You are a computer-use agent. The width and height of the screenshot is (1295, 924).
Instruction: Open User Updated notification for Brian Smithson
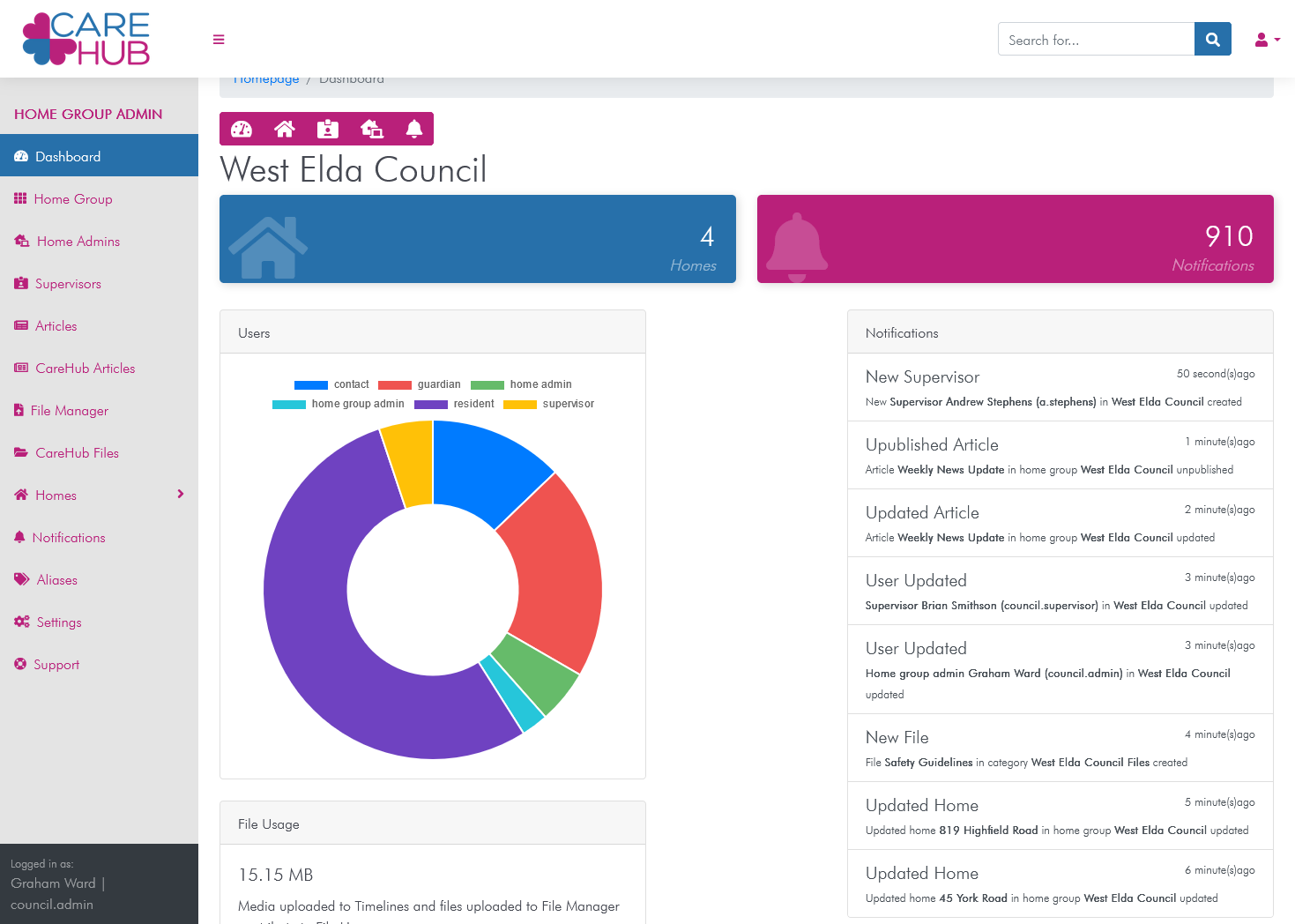1061,592
